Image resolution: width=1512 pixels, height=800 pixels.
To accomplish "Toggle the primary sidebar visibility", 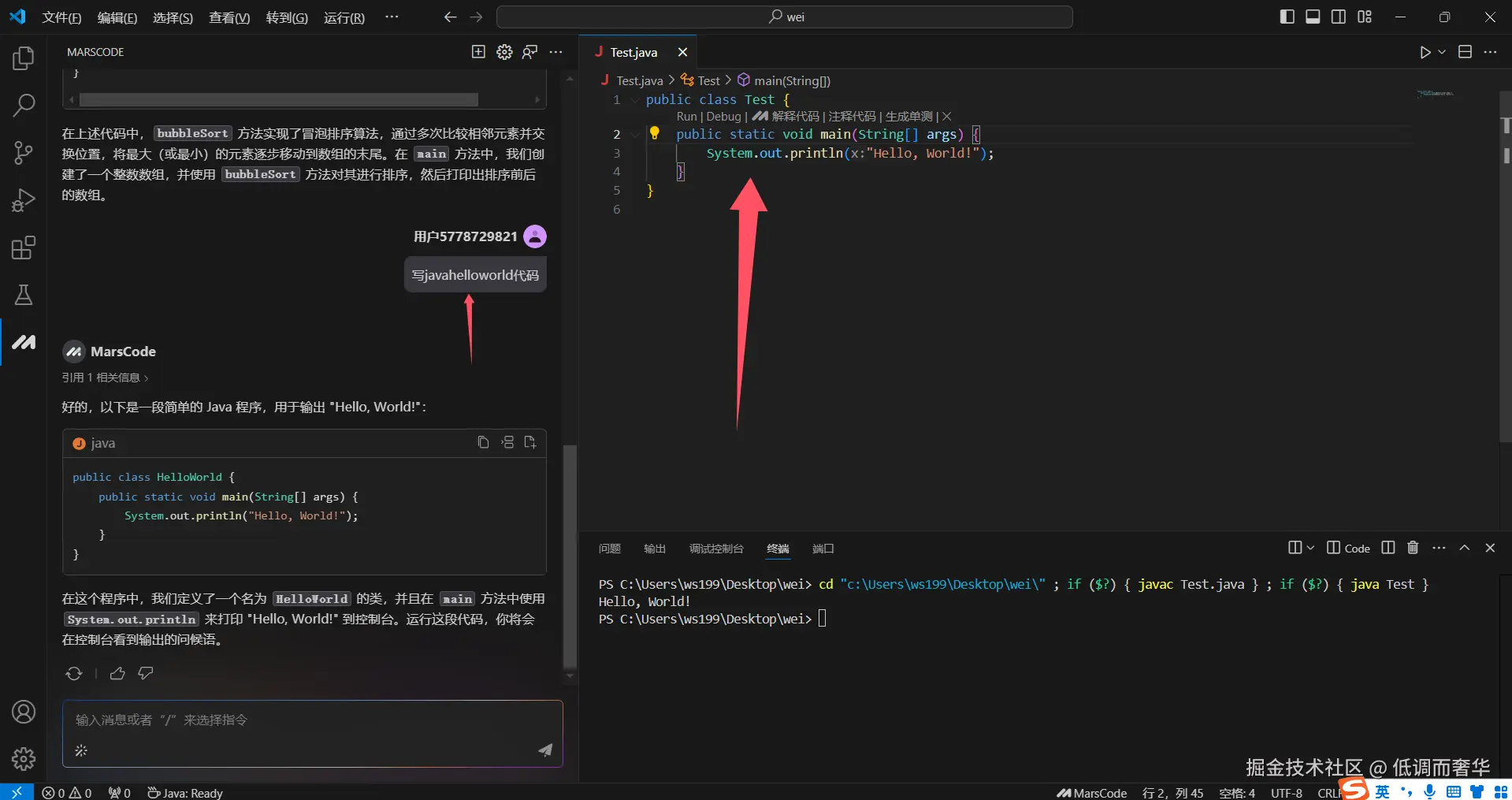I will pos(1287,17).
